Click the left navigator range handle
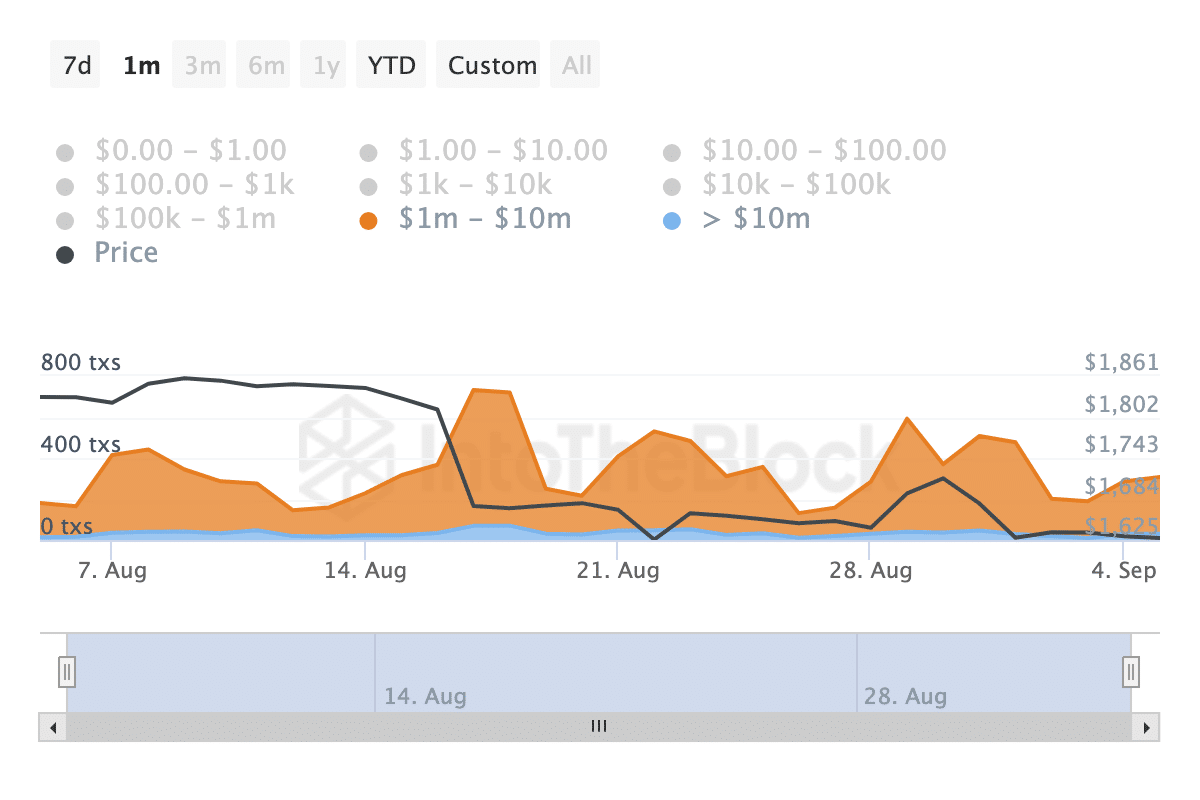Screen dimensions: 1200x800 coord(67,670)
